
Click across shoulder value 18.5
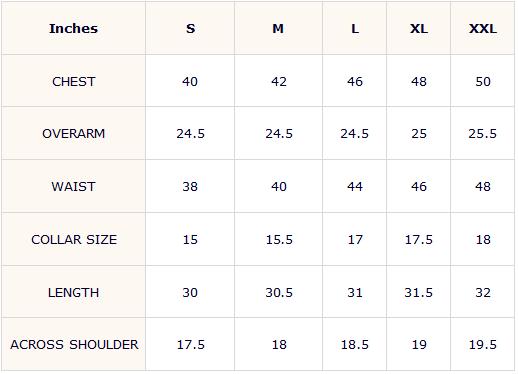click(355, 345)
